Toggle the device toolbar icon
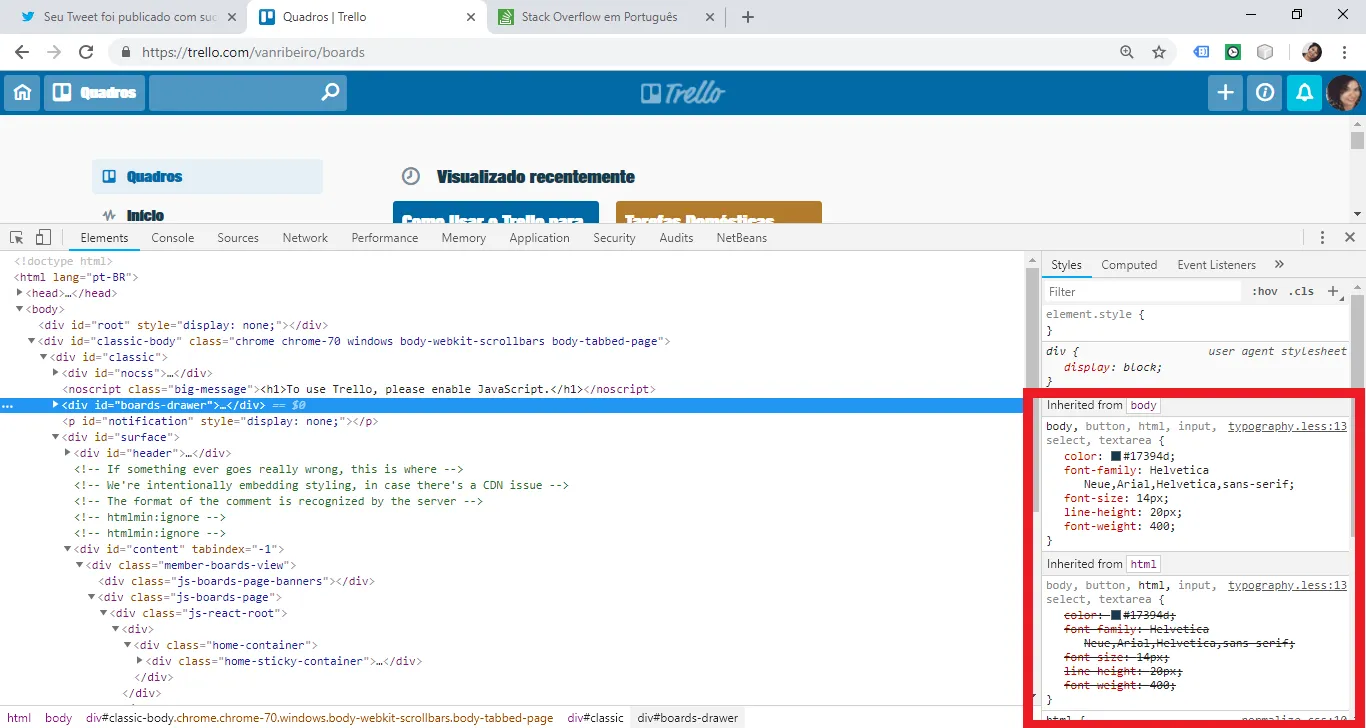 click(43, 238)
